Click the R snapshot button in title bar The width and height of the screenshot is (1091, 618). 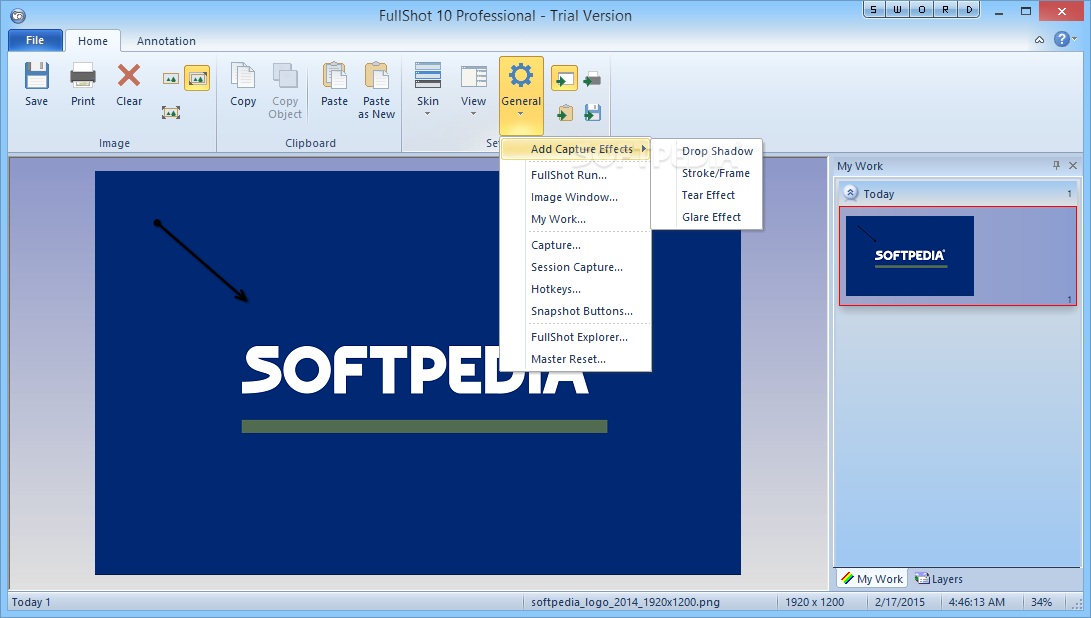(946, 10)
